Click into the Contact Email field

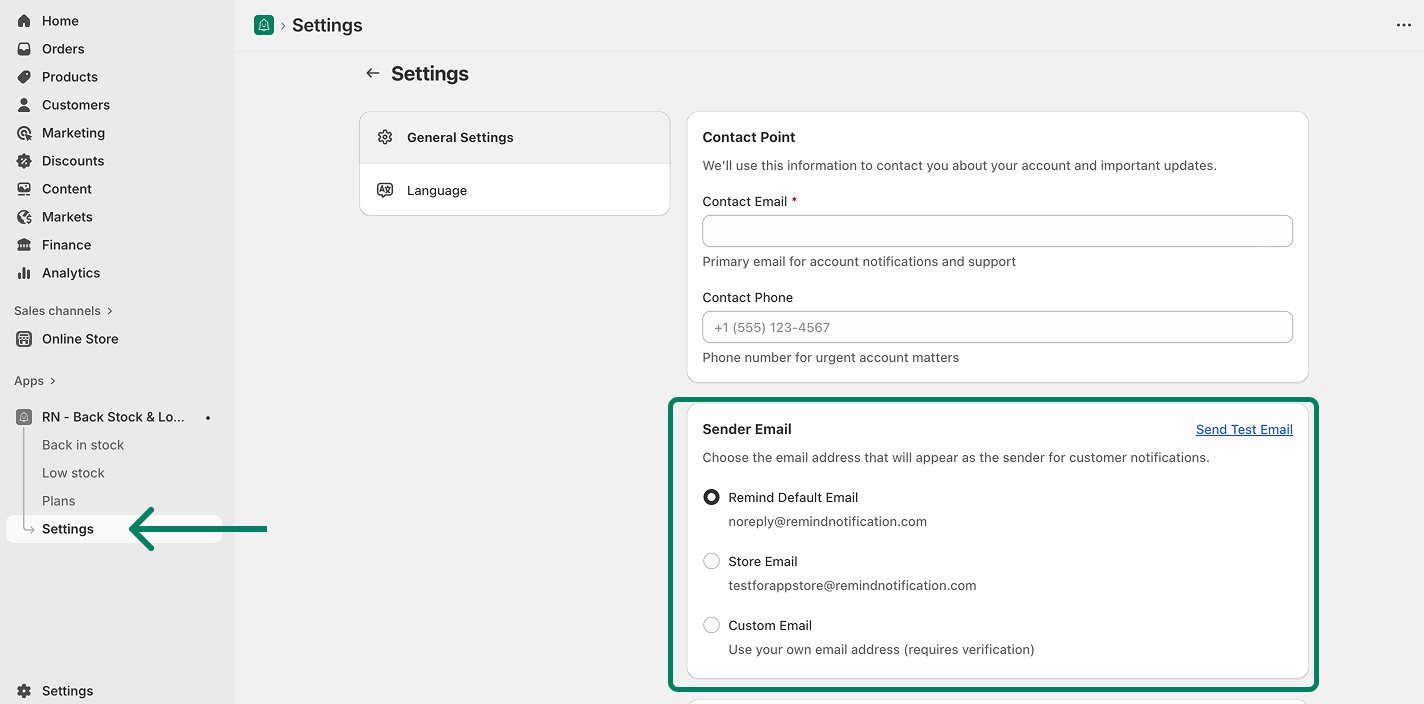pyautogui.click(x=996, y=231)
